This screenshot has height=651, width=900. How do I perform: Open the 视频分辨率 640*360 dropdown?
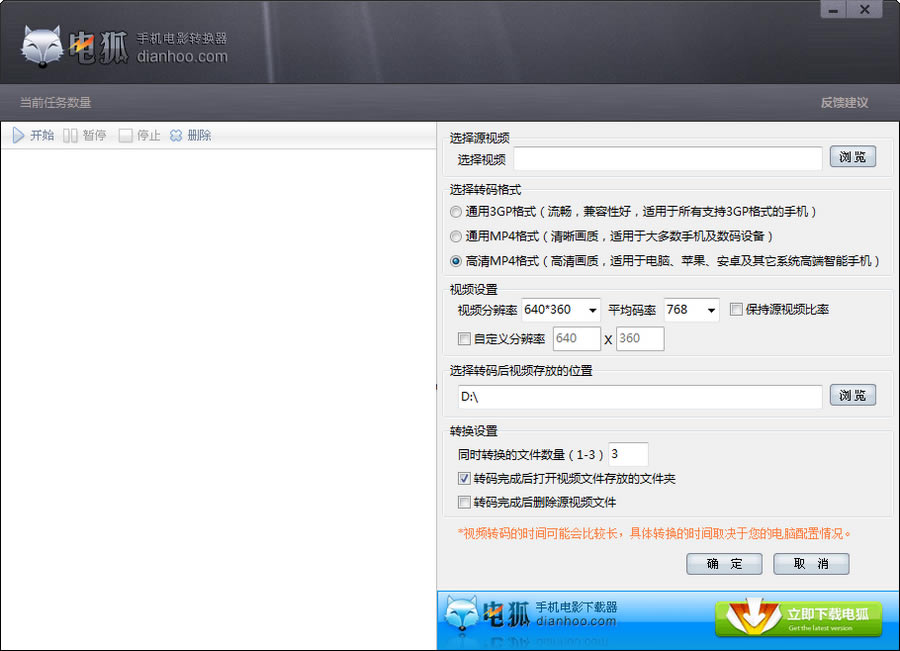coord(593,310)
